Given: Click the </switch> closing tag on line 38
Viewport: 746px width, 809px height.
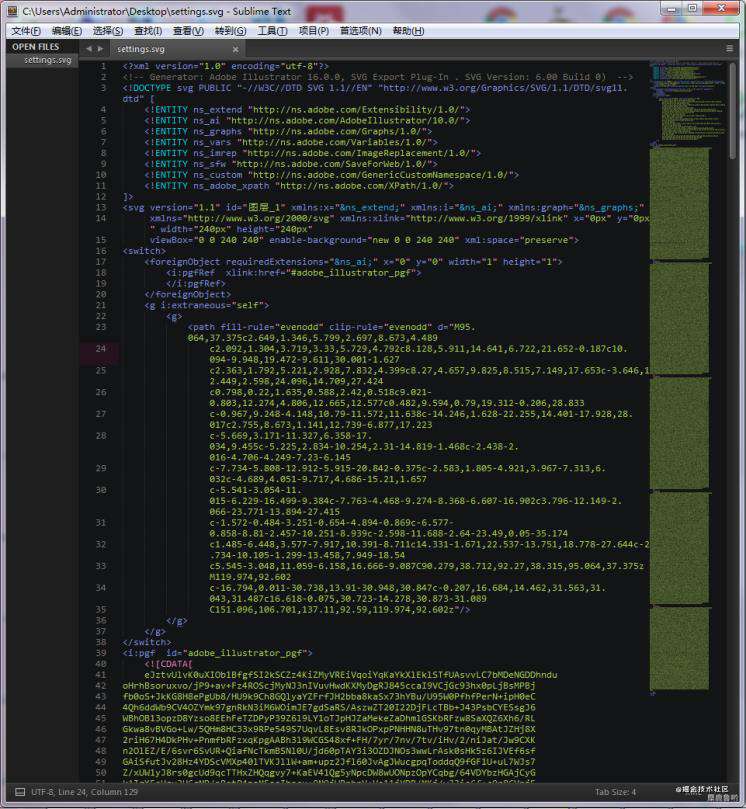Looking at the screenshot, I should click(x=147, y=642).
